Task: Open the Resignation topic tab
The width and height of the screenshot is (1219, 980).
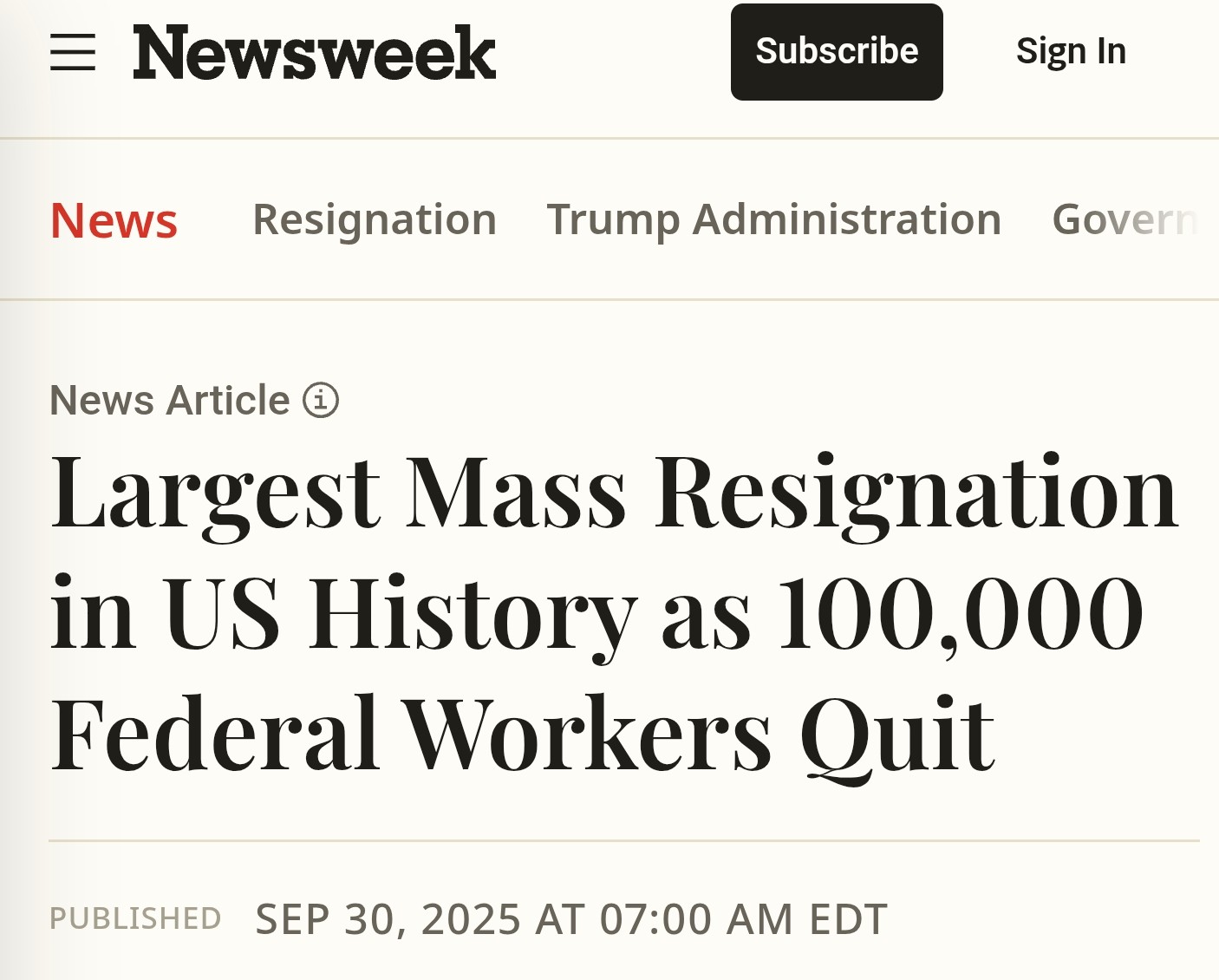Action: pos(375,219)
